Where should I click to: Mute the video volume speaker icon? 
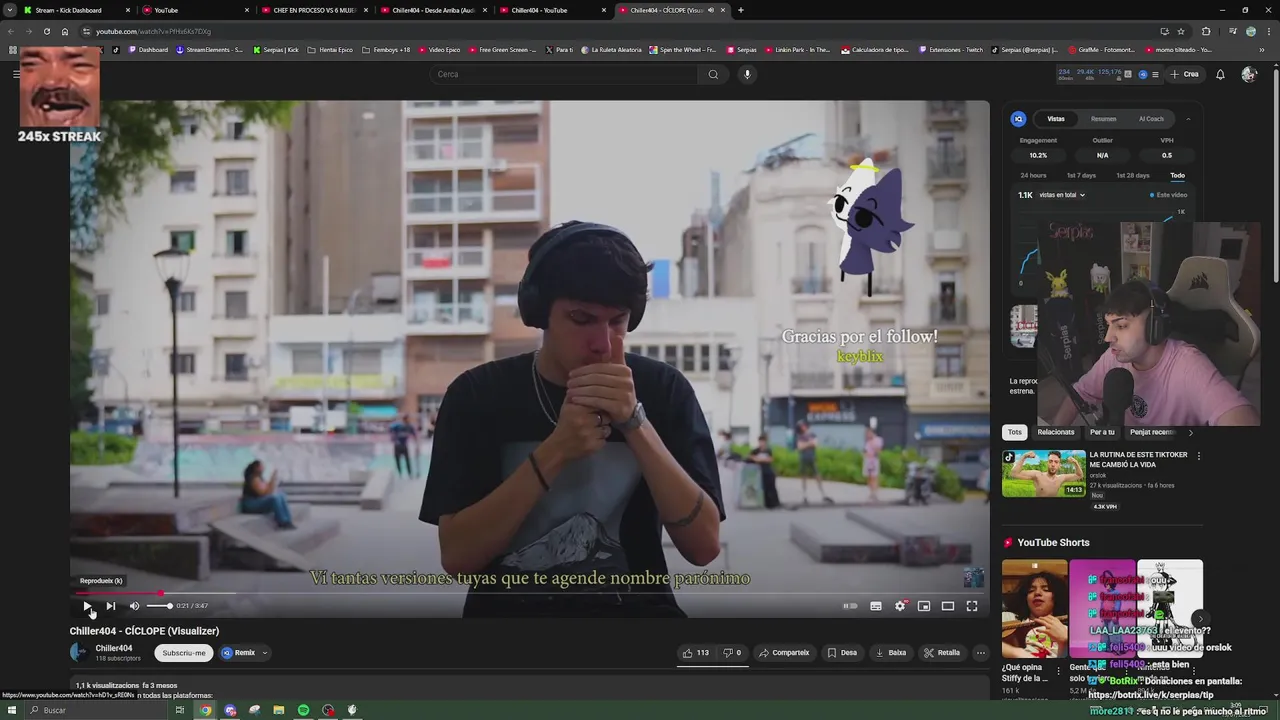[134, 606]
